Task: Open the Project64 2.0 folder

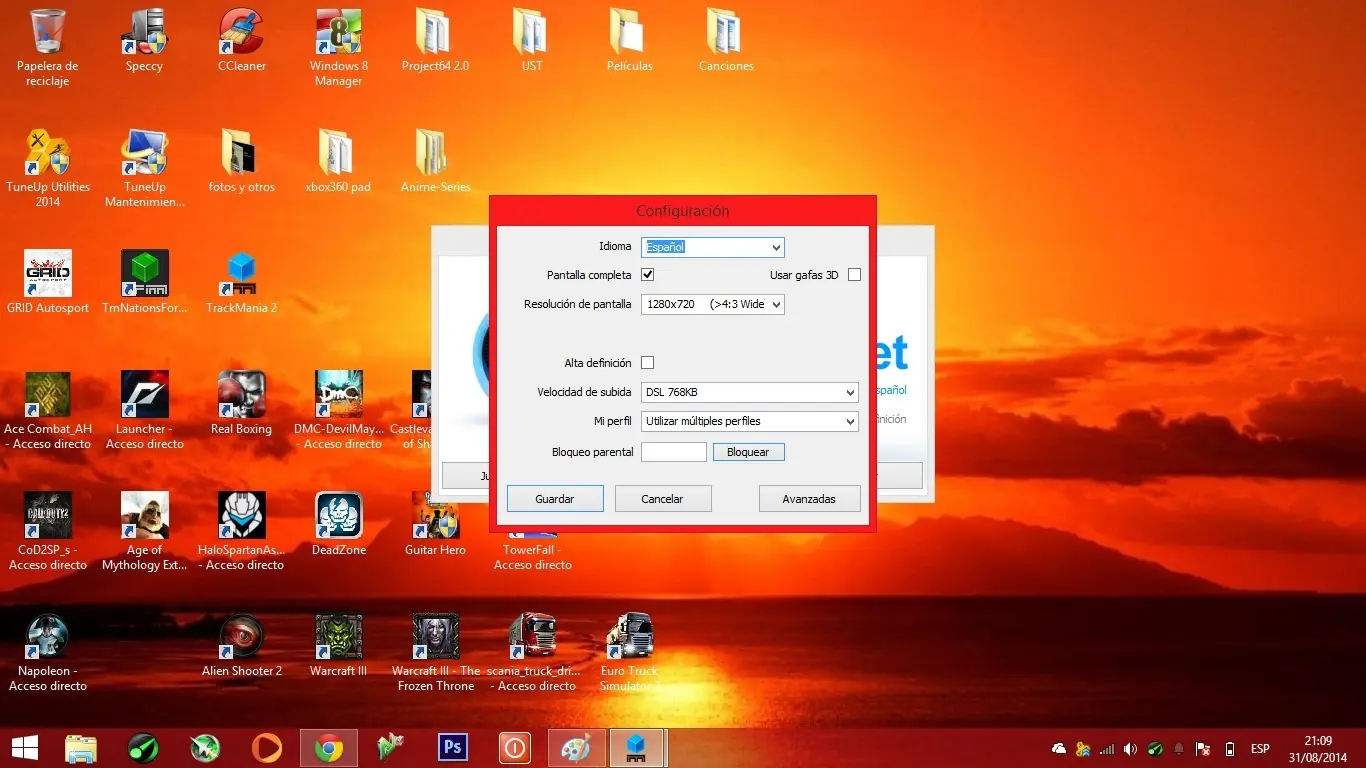Action: (435, 40)
